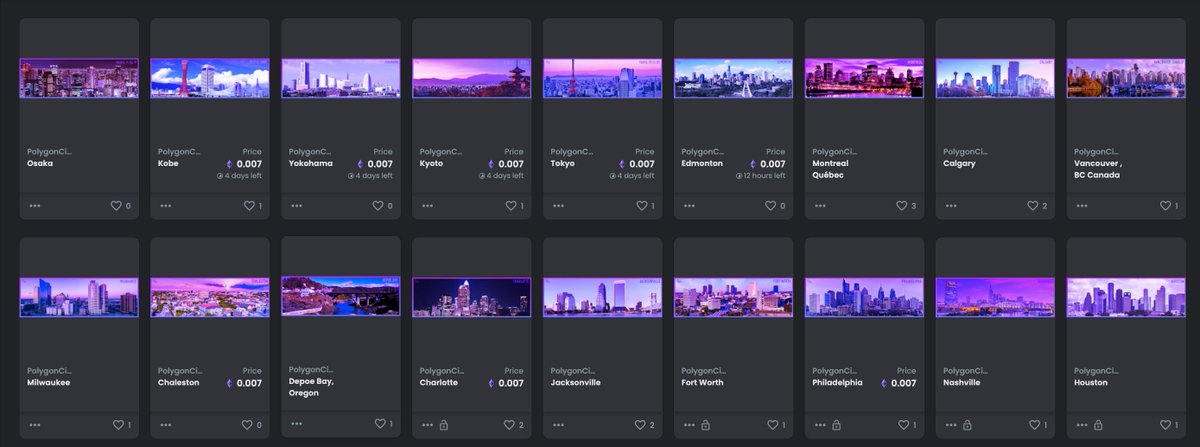Image resolution: width=1200 pixels, height=447 pixels.
Task: Click the lock icon on Fort Worth card
Action: (705, 425)
